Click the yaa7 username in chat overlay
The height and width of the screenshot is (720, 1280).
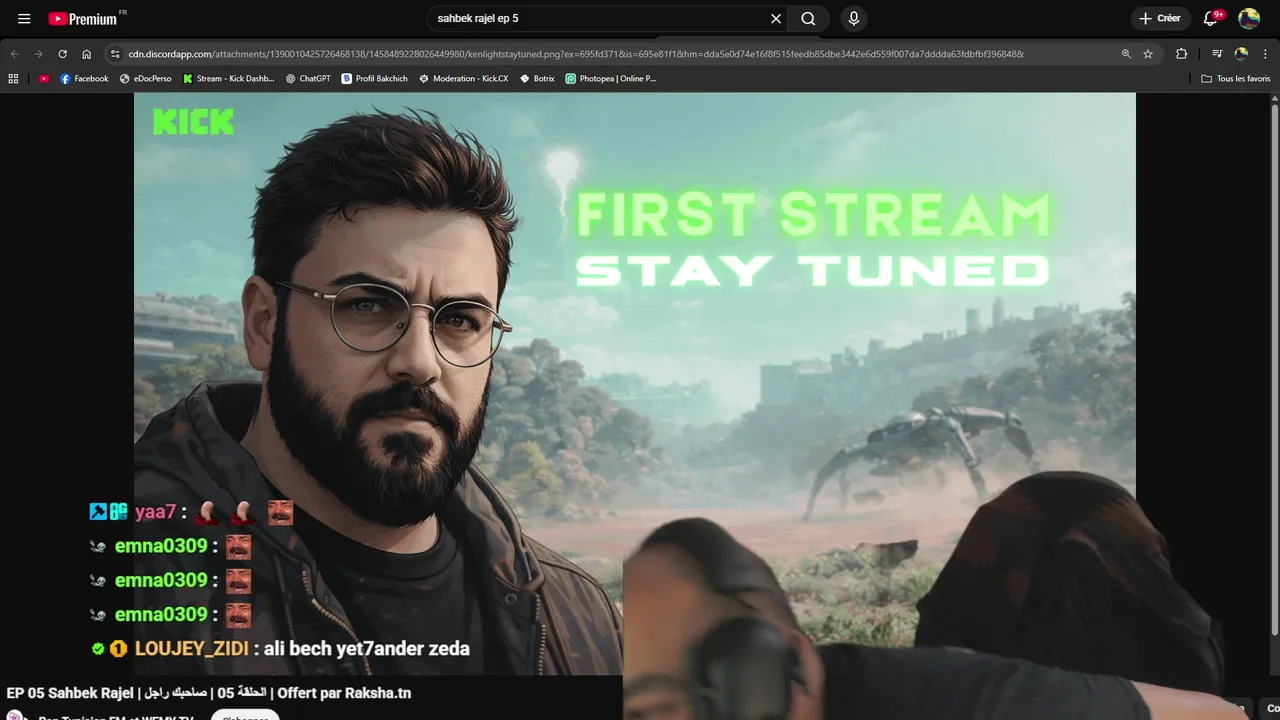pyautogui.click(x=155, y=512)
